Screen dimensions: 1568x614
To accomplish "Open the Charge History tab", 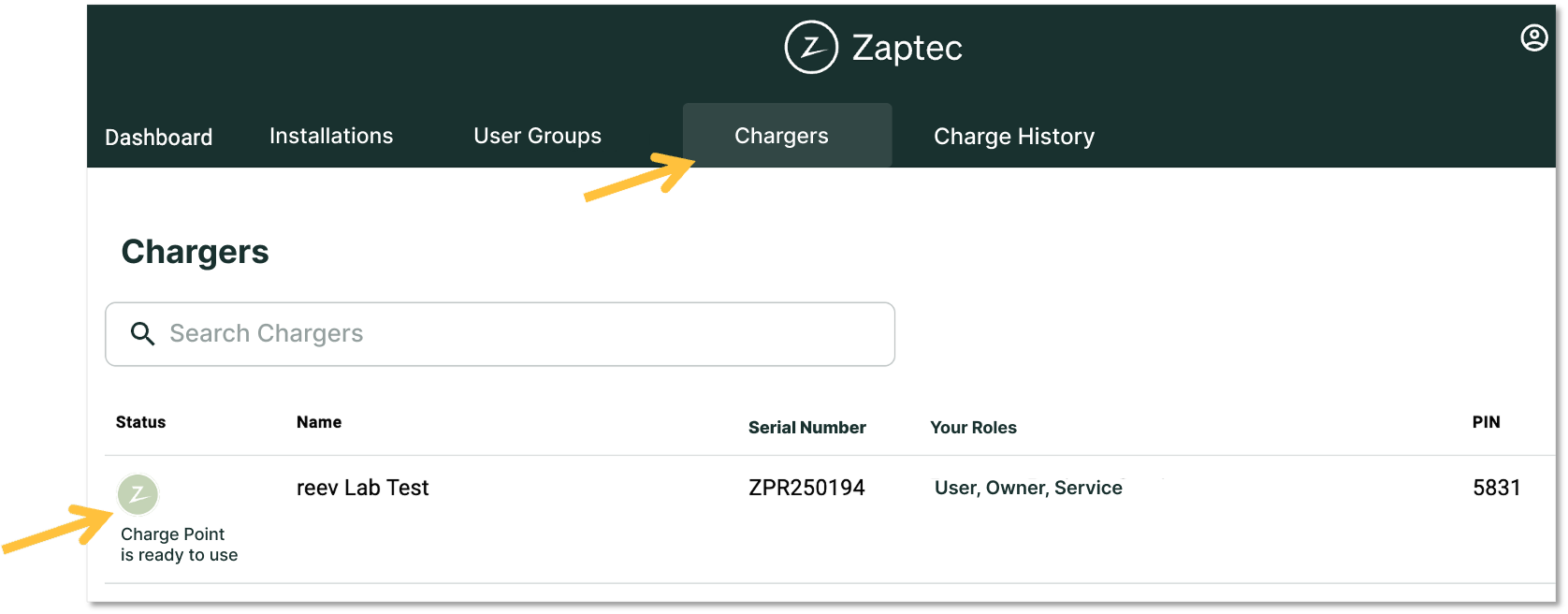I will [1014, 137].
